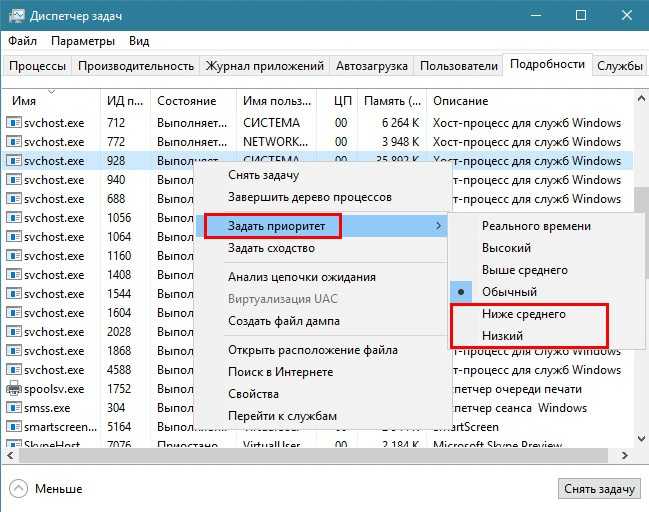Choose Поиск в Интернете

coord(281,372)
